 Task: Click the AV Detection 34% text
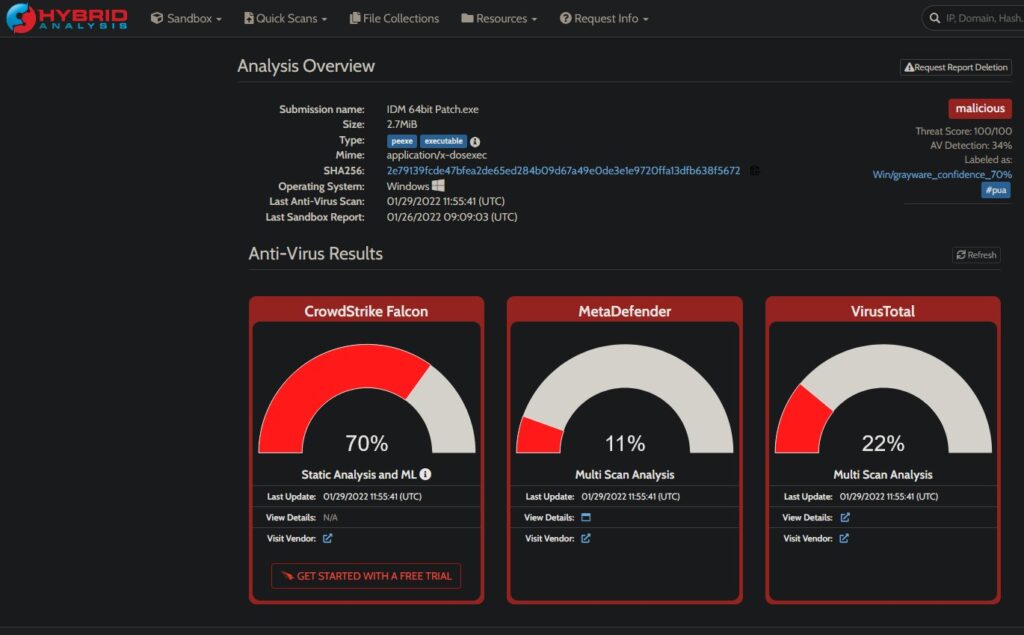tap(970, 146)
